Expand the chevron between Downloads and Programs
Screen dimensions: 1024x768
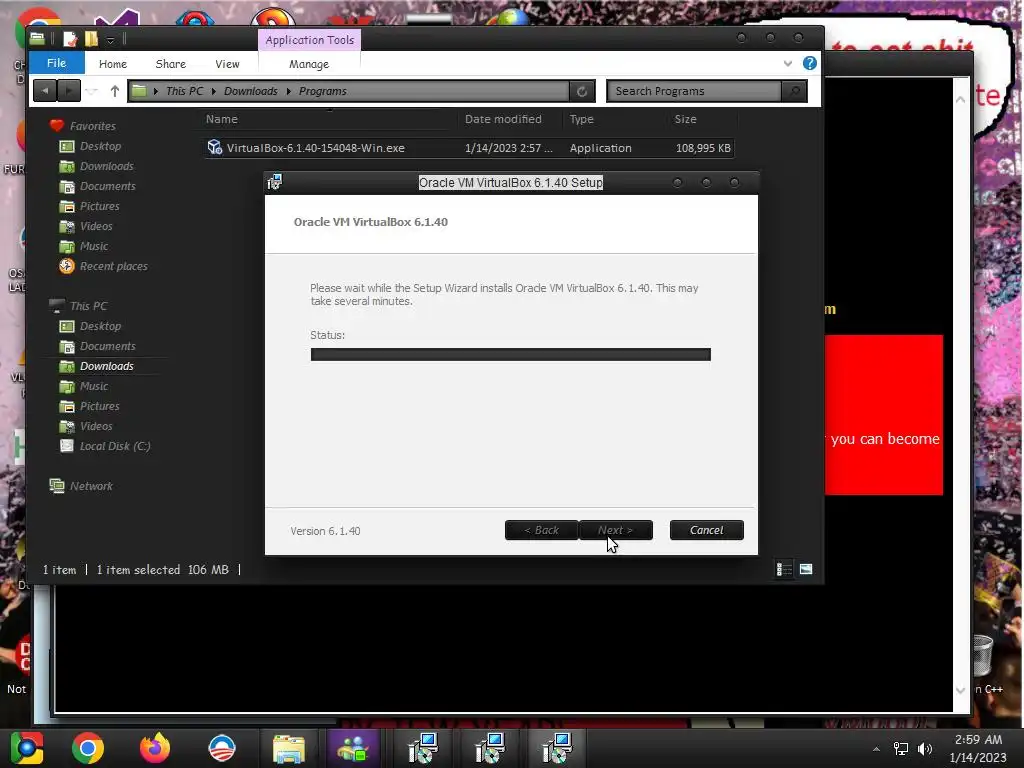[x=288, y=91]
